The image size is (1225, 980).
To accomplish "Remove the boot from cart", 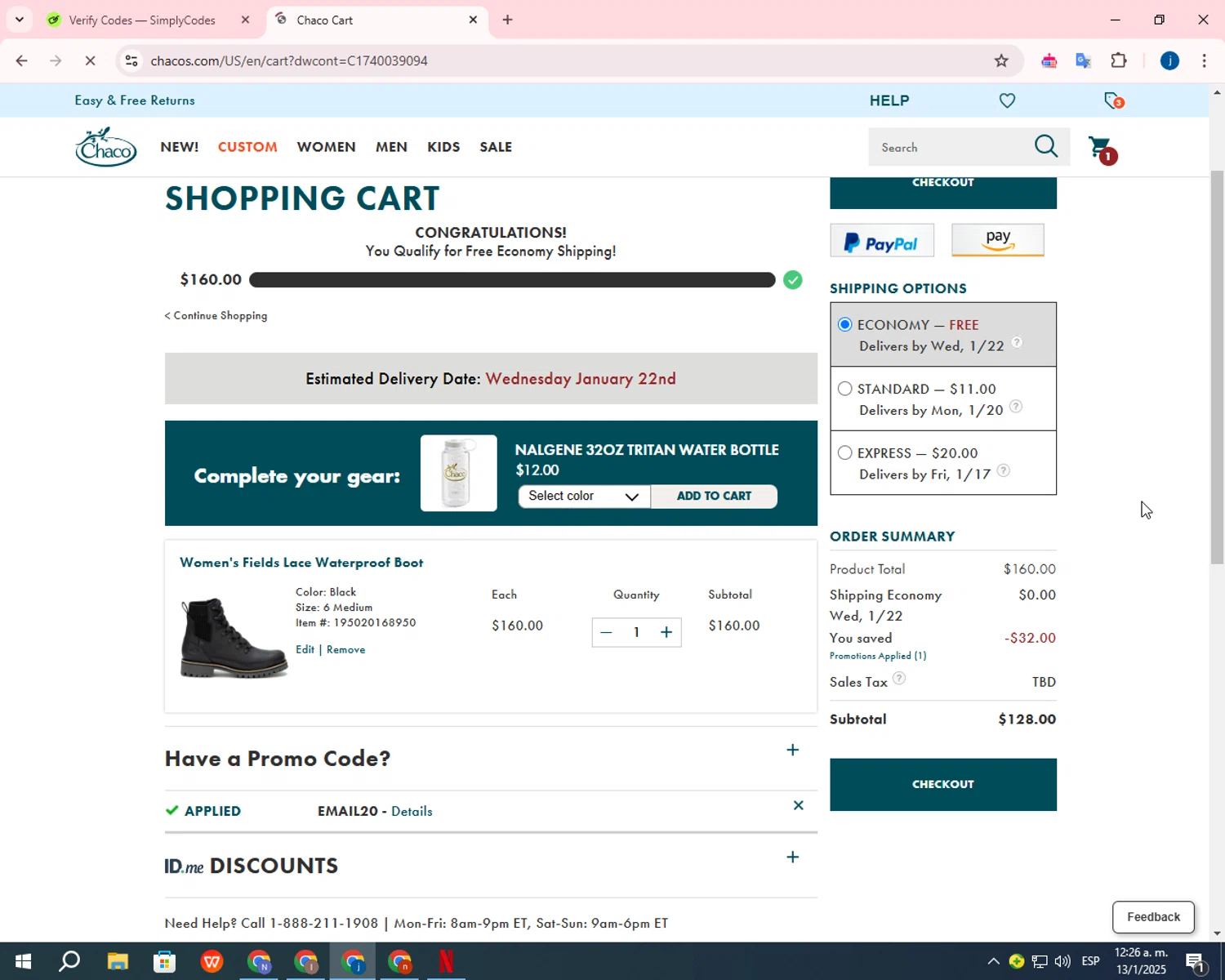I will click(345, 650).
